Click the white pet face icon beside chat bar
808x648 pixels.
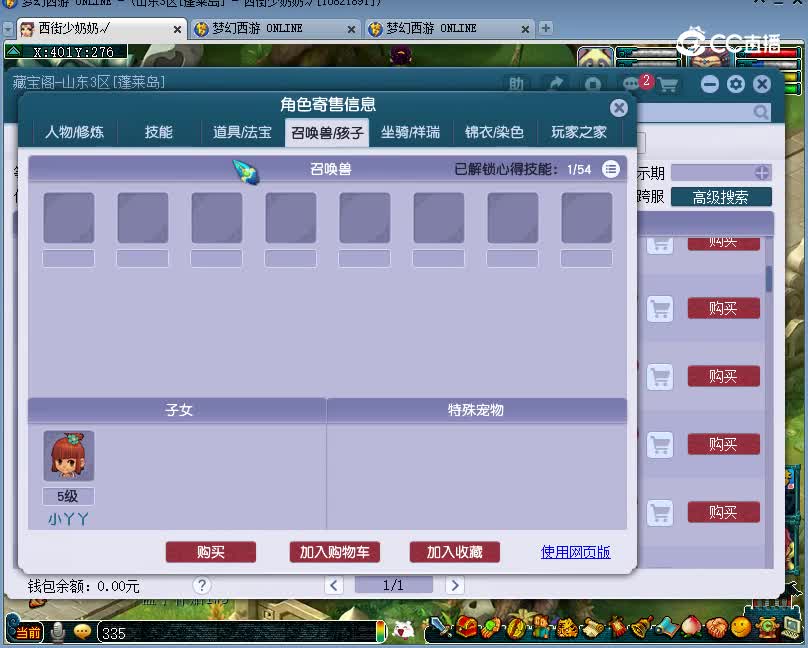pyautogui.click(x=403, y=630)
